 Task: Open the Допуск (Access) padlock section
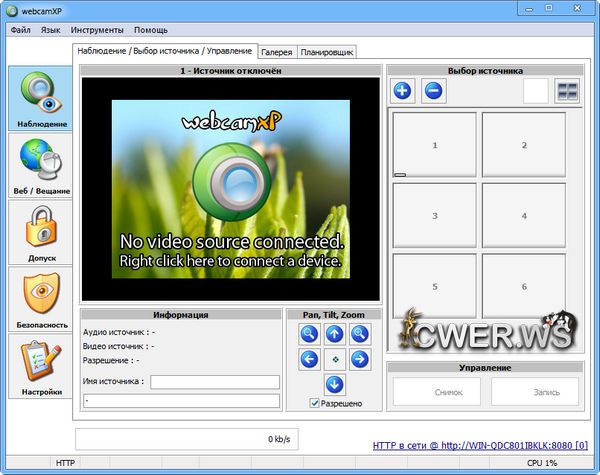[x=42, y=232]
